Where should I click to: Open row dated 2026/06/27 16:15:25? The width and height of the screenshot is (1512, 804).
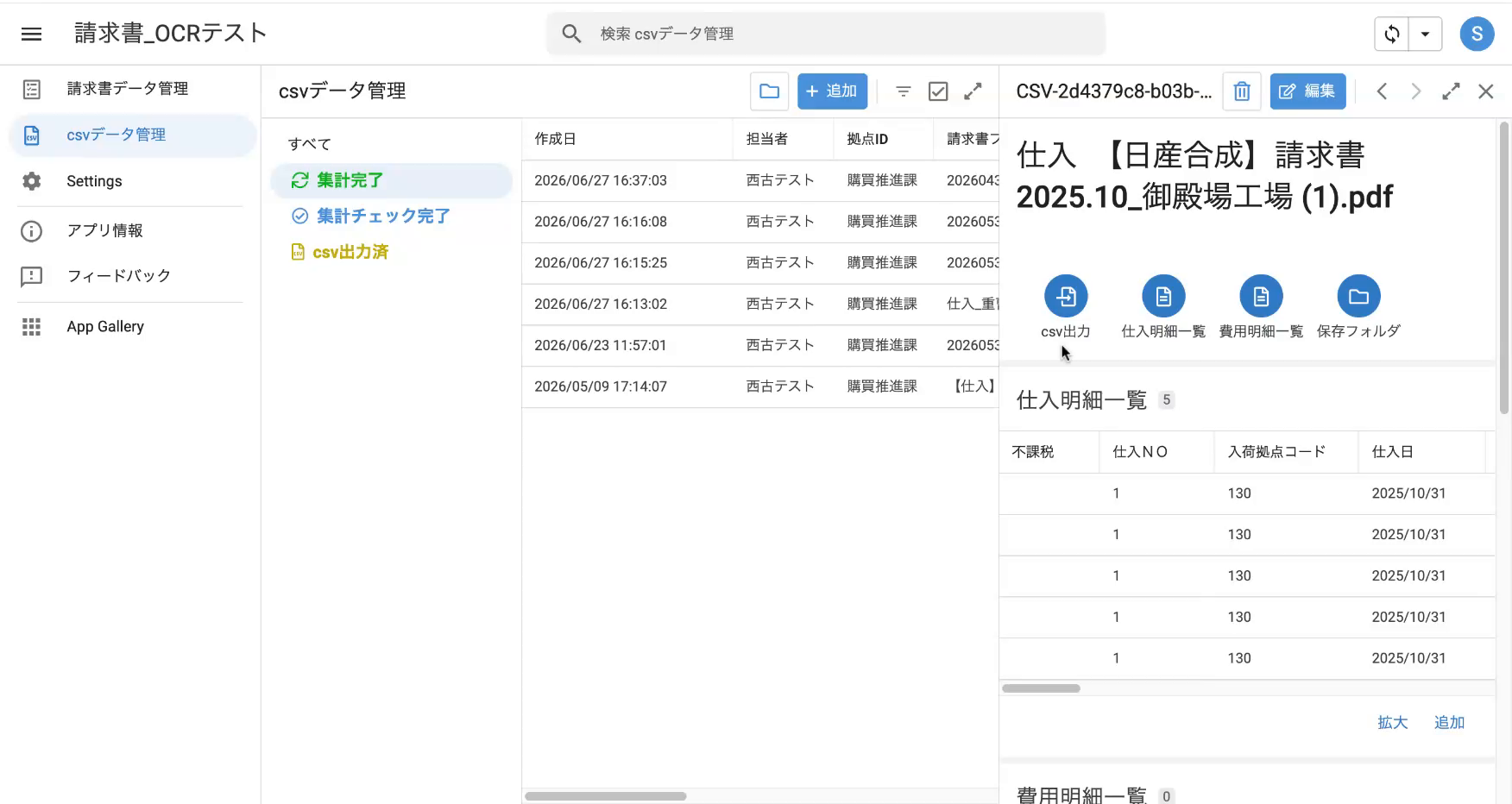coord(760,263)
